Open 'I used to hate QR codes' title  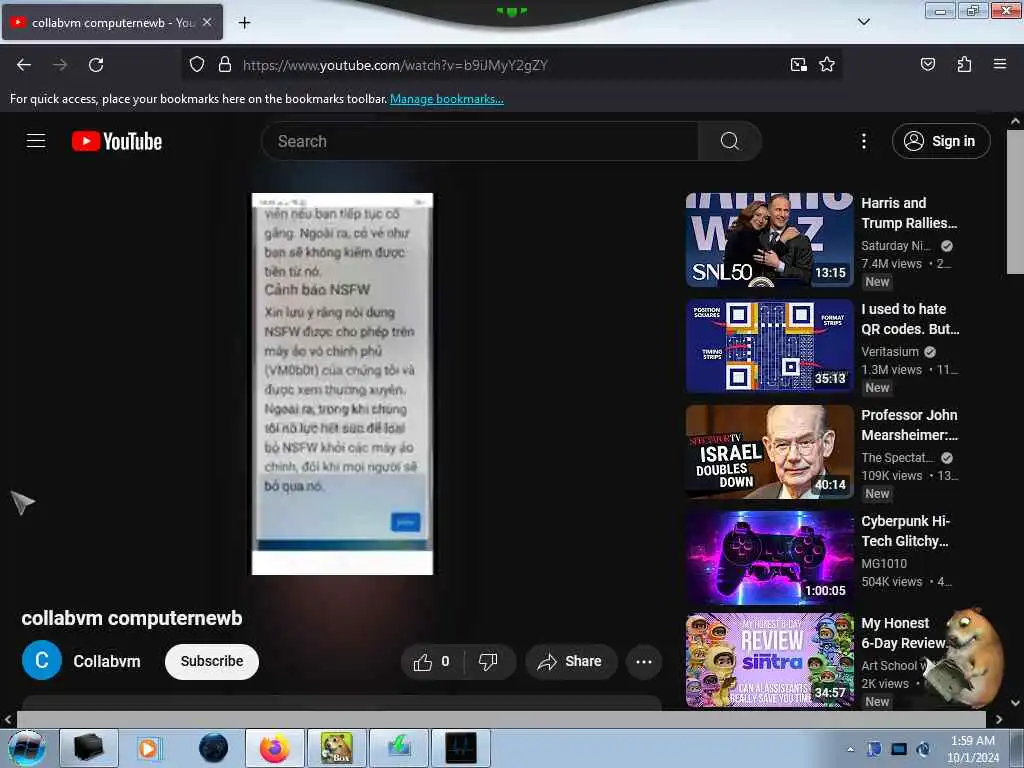(910, 319)
